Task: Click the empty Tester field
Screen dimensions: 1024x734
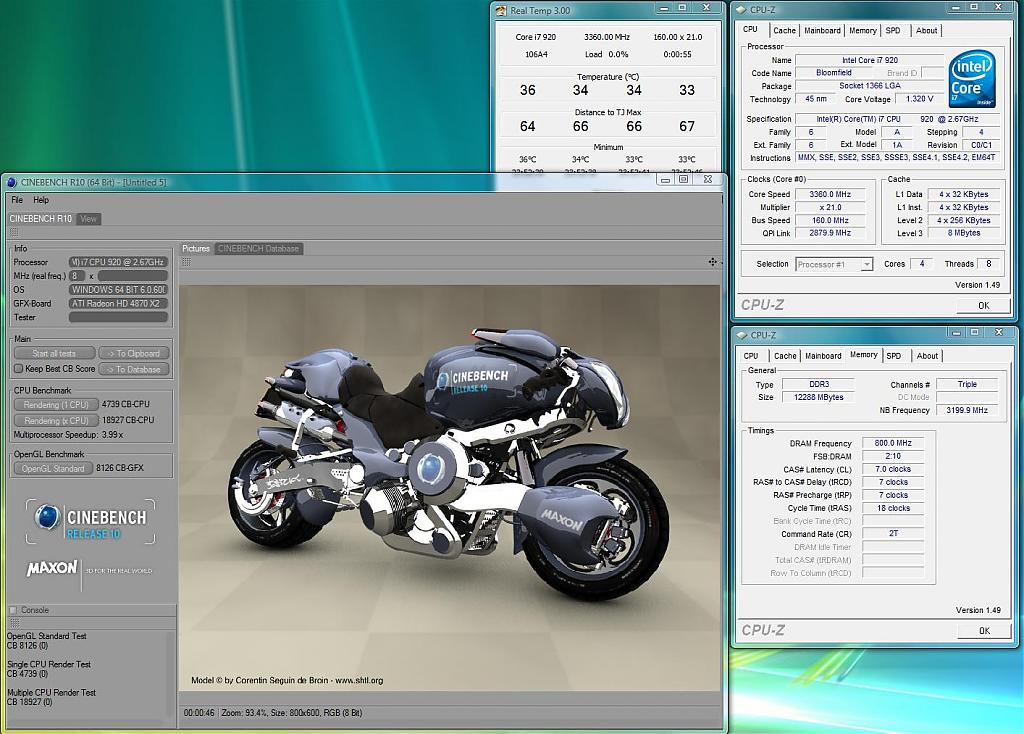Action: coord(118,317)
